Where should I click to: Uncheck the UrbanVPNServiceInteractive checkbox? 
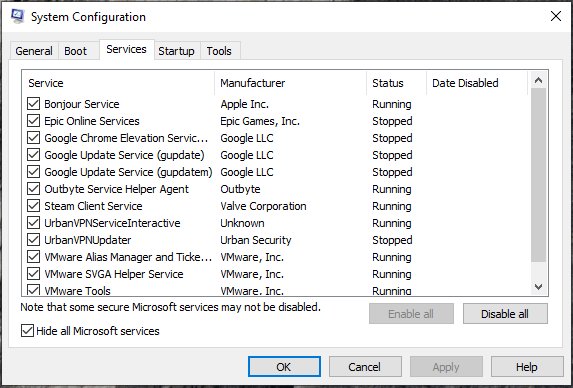(x=34, y=223)
